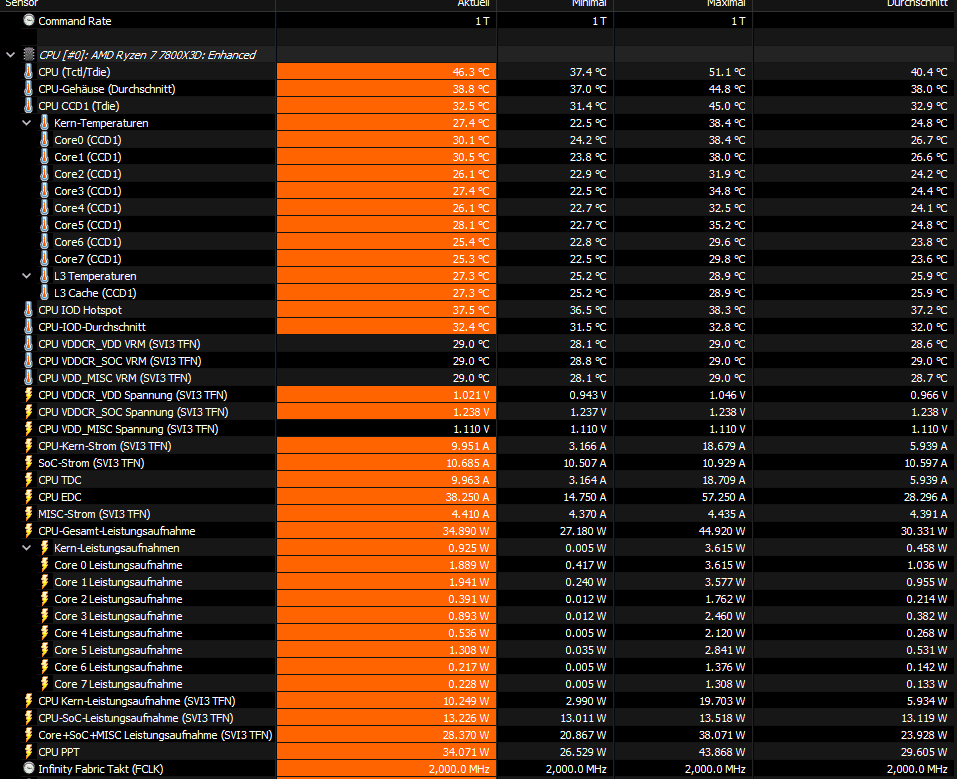The height and width of the screenshot is (779, 957).
Task: Collapse the Kern-Leistungsaufnahmen subtree
Action: point(26,548)
